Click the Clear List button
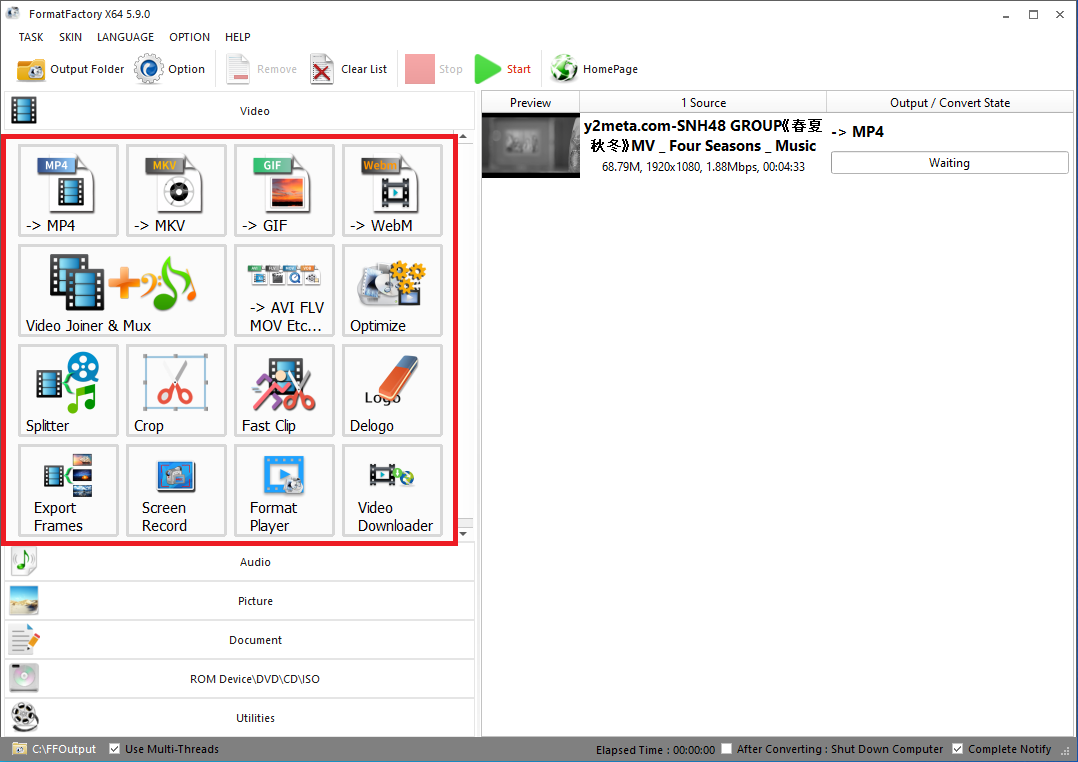The width and height of the screenshot is (1078, 762). [349, 69]
